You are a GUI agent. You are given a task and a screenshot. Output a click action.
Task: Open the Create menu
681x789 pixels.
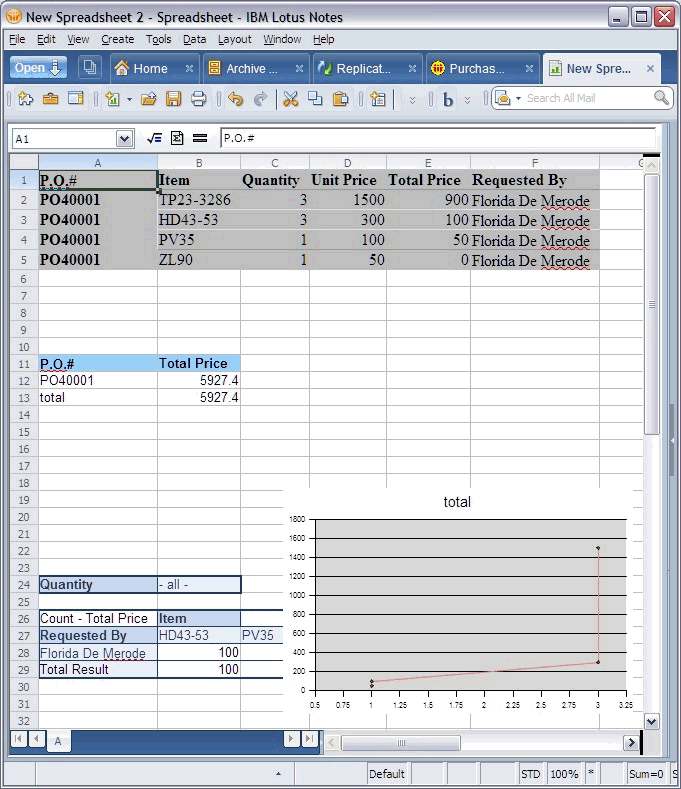coord(117,39)
